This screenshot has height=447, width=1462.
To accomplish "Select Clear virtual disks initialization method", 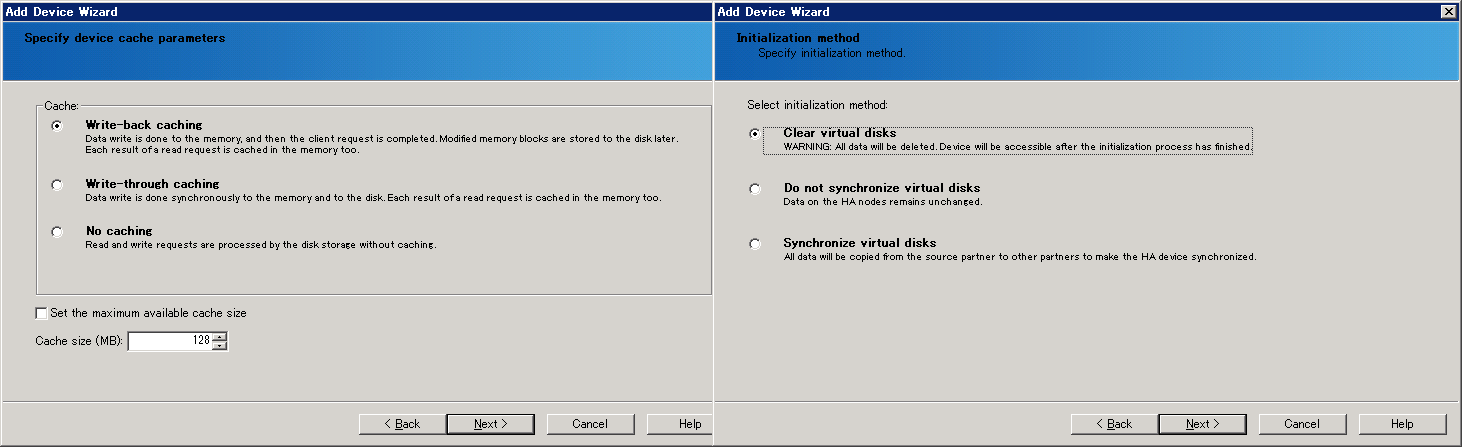I will click(x=755, y=134).
